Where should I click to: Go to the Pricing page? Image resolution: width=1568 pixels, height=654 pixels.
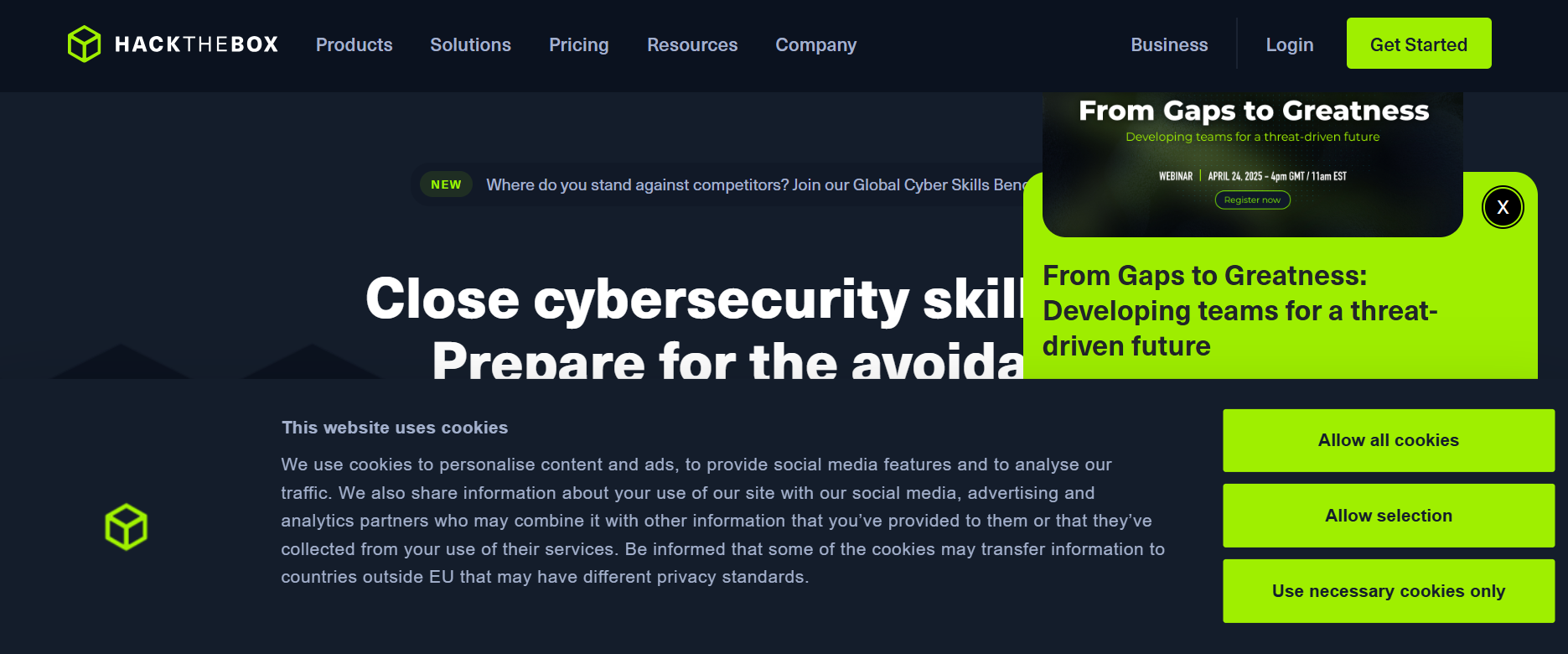(578, 44)
